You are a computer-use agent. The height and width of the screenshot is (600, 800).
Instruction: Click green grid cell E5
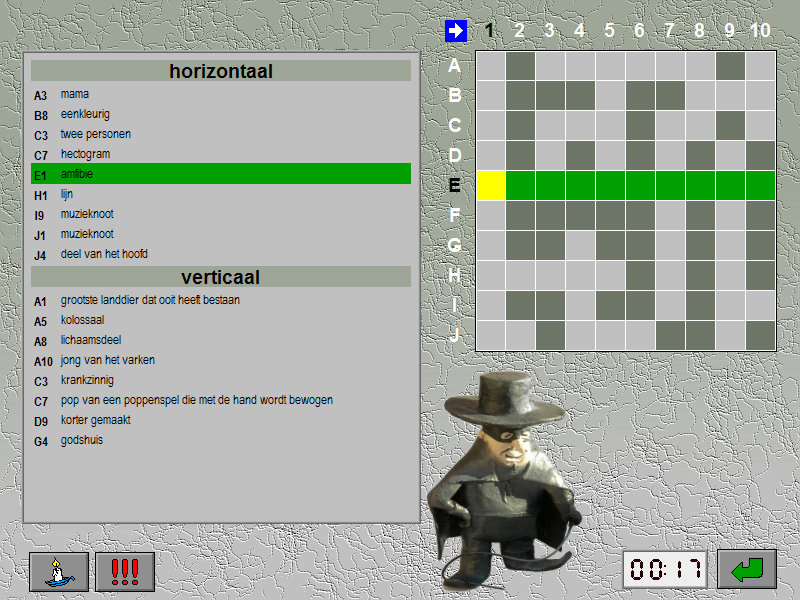[611, 186]
